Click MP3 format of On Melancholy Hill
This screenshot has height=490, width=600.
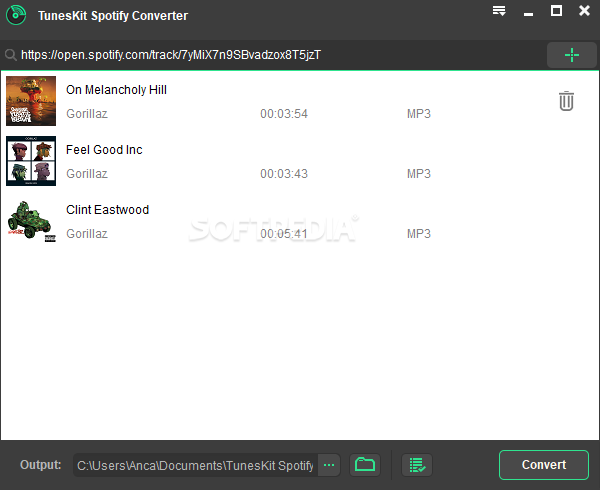tap(419, 114)
